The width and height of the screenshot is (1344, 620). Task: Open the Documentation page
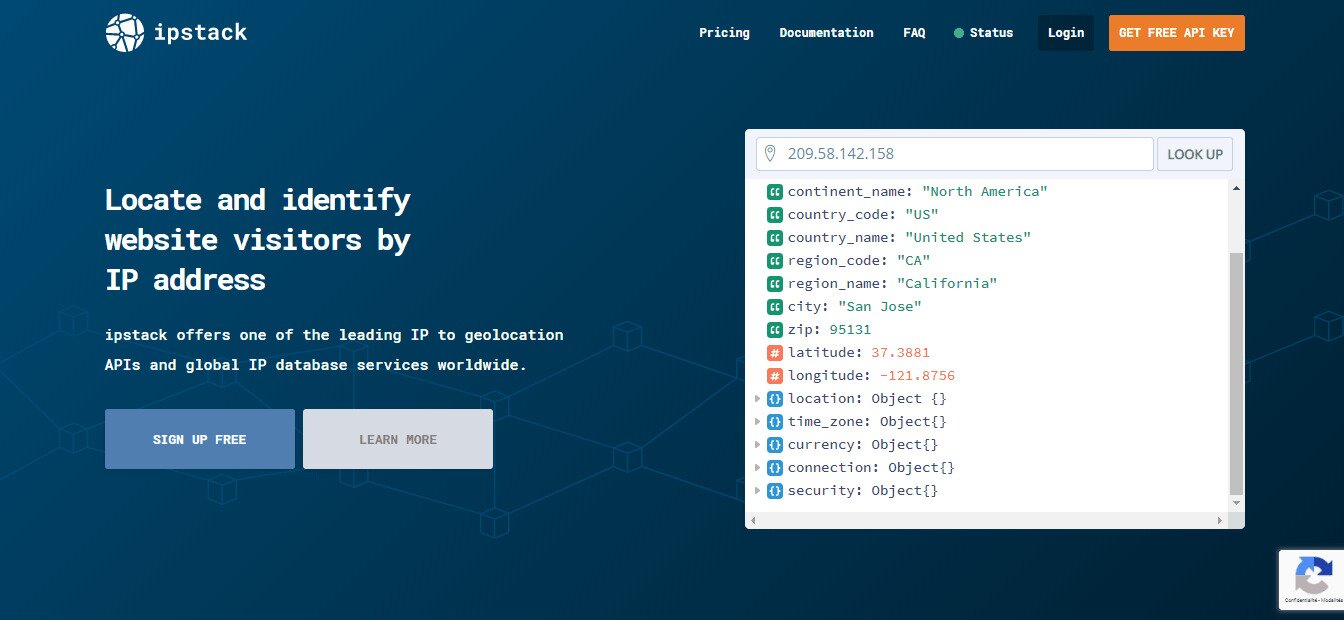(x=826, y=33)
